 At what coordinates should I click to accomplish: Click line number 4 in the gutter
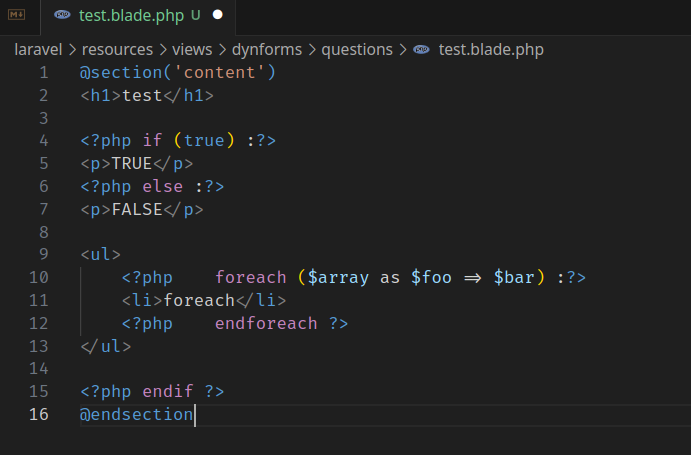click(43, 140)
